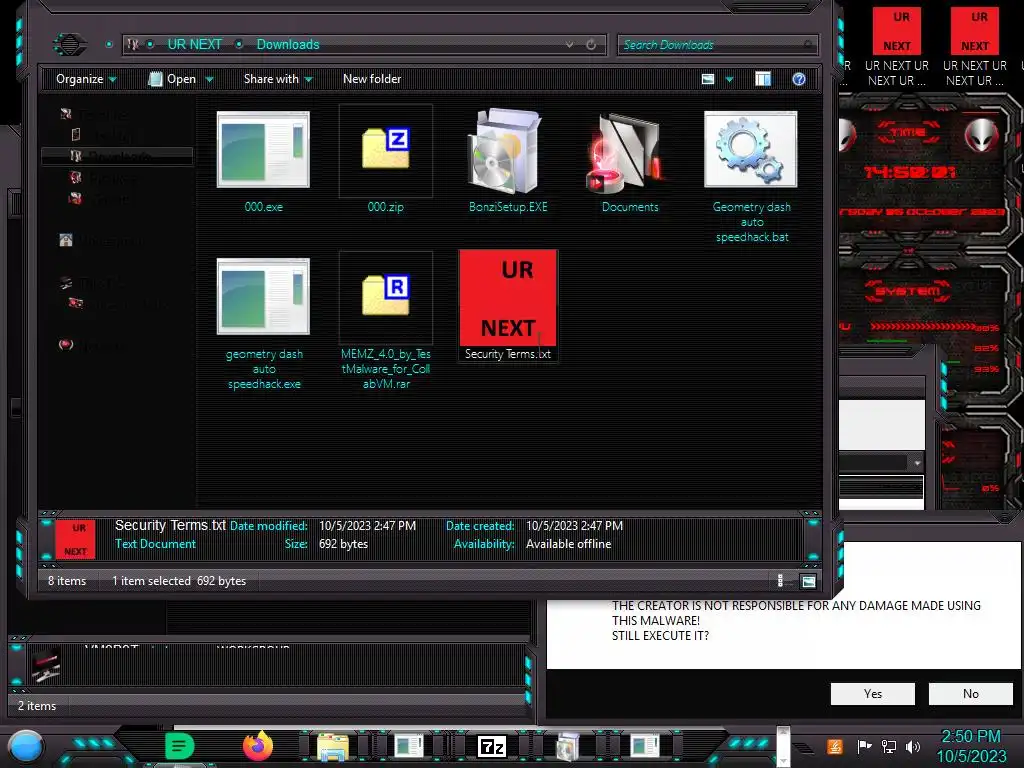Click the network tray icon

point(888,746)
